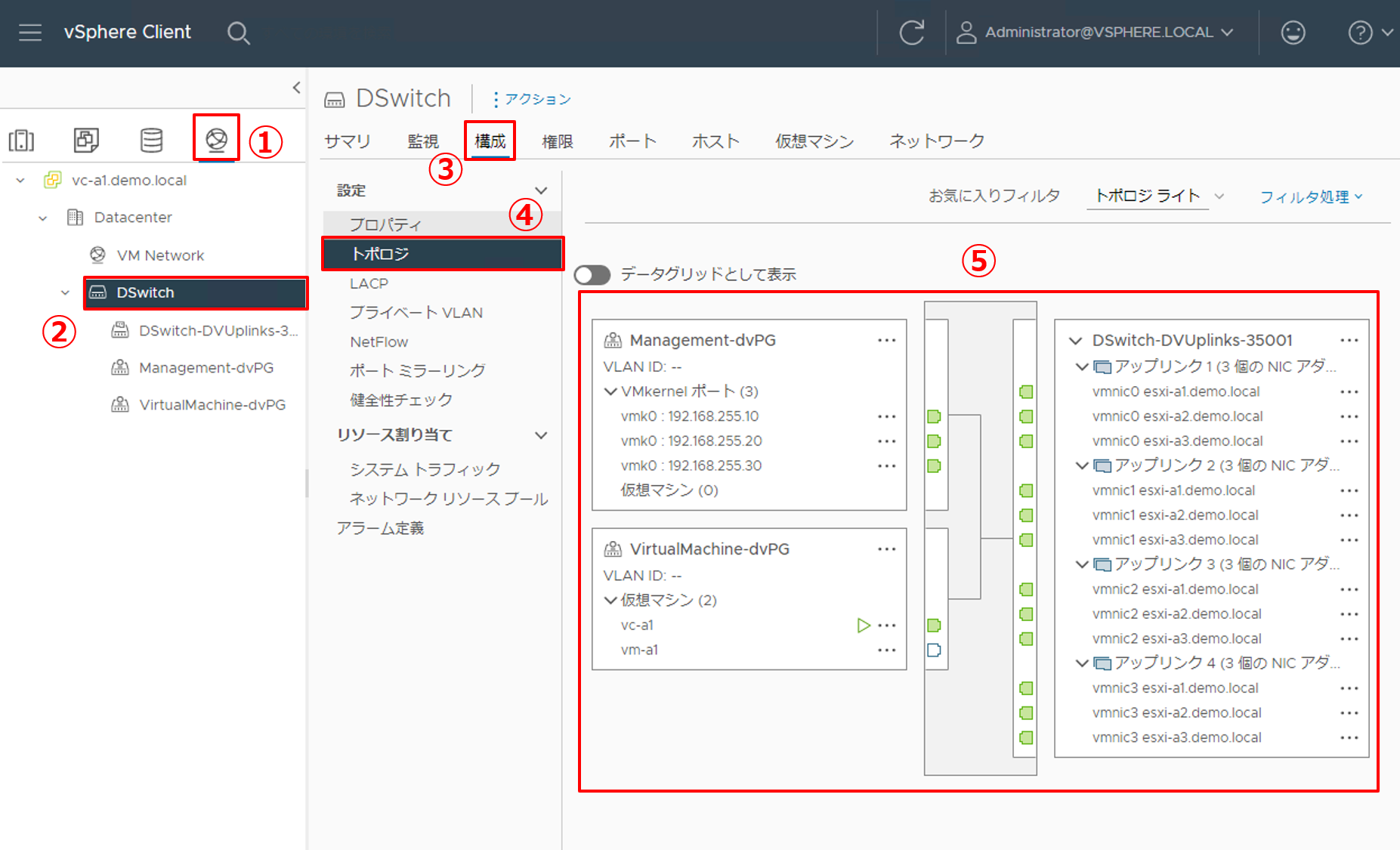The height and width of the screenshot is (850, 1400).
Task: Open the Storage inventory icon
Action: [151, 140]
